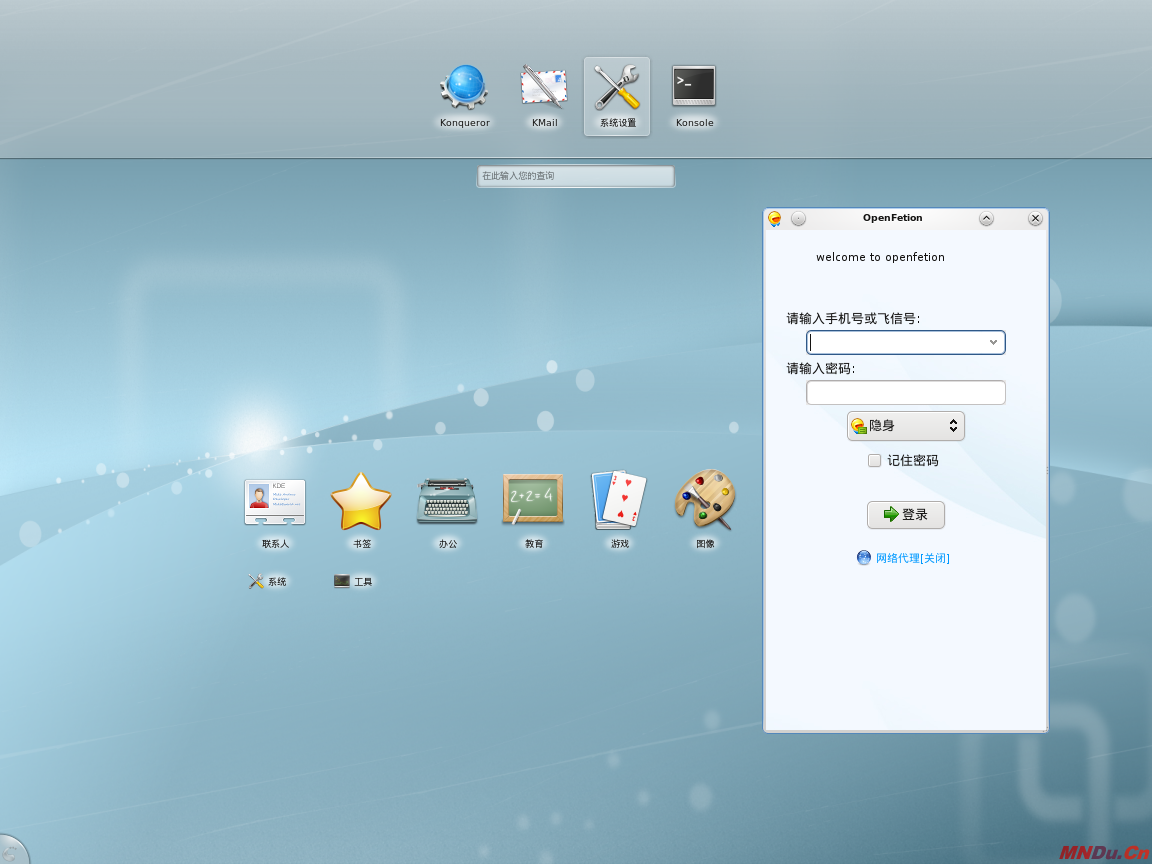Focus the password field in OpenFetion
1152x864 pixels.
[906, 392]
